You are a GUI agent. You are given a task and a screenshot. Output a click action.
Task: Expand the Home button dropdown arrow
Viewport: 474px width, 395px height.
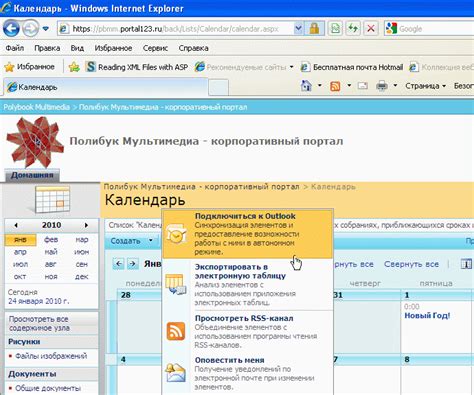(x=319, y=86)
